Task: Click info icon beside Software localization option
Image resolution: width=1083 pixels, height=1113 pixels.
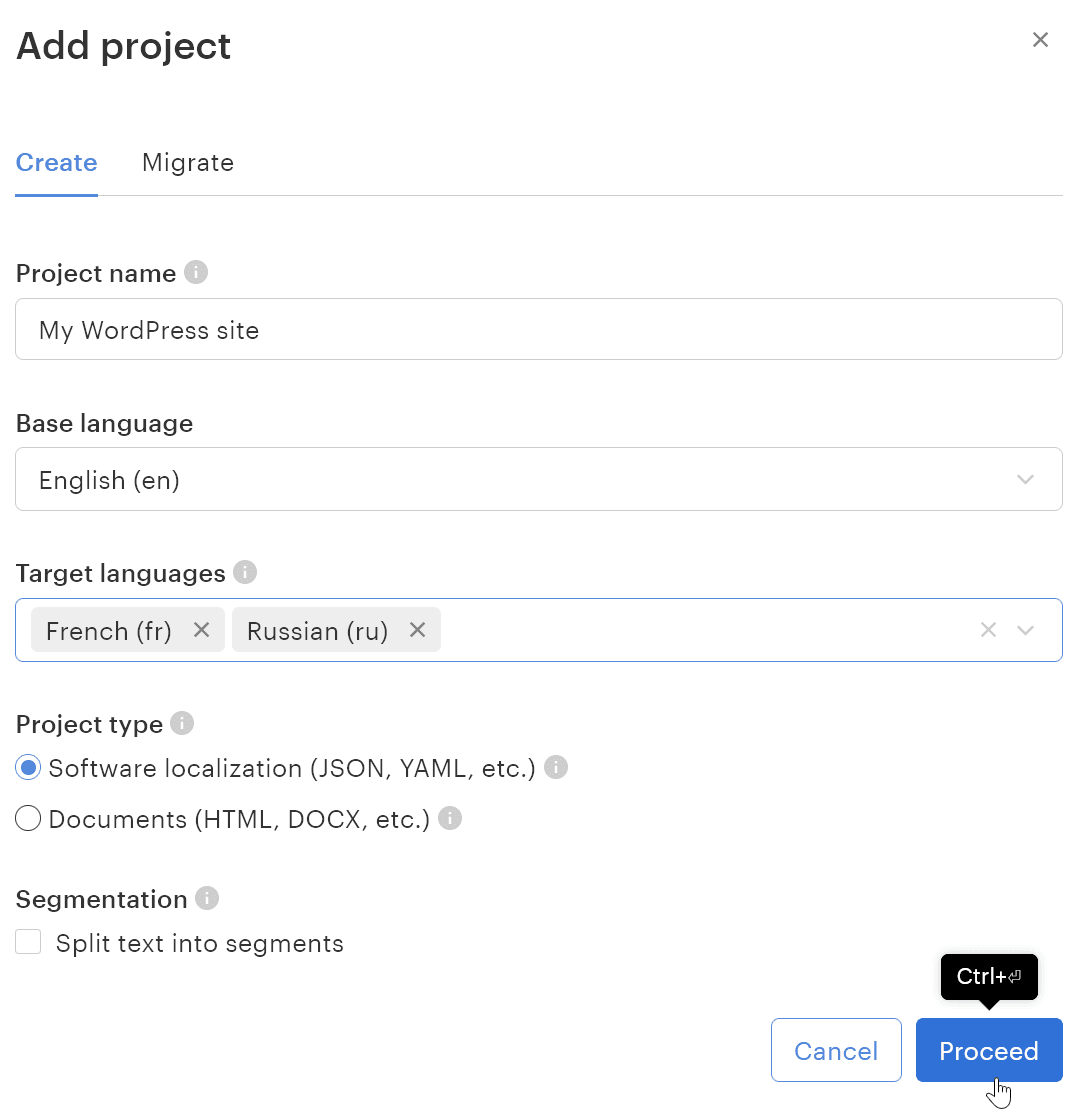Action: pyautogui.click(x=556, y=768)
